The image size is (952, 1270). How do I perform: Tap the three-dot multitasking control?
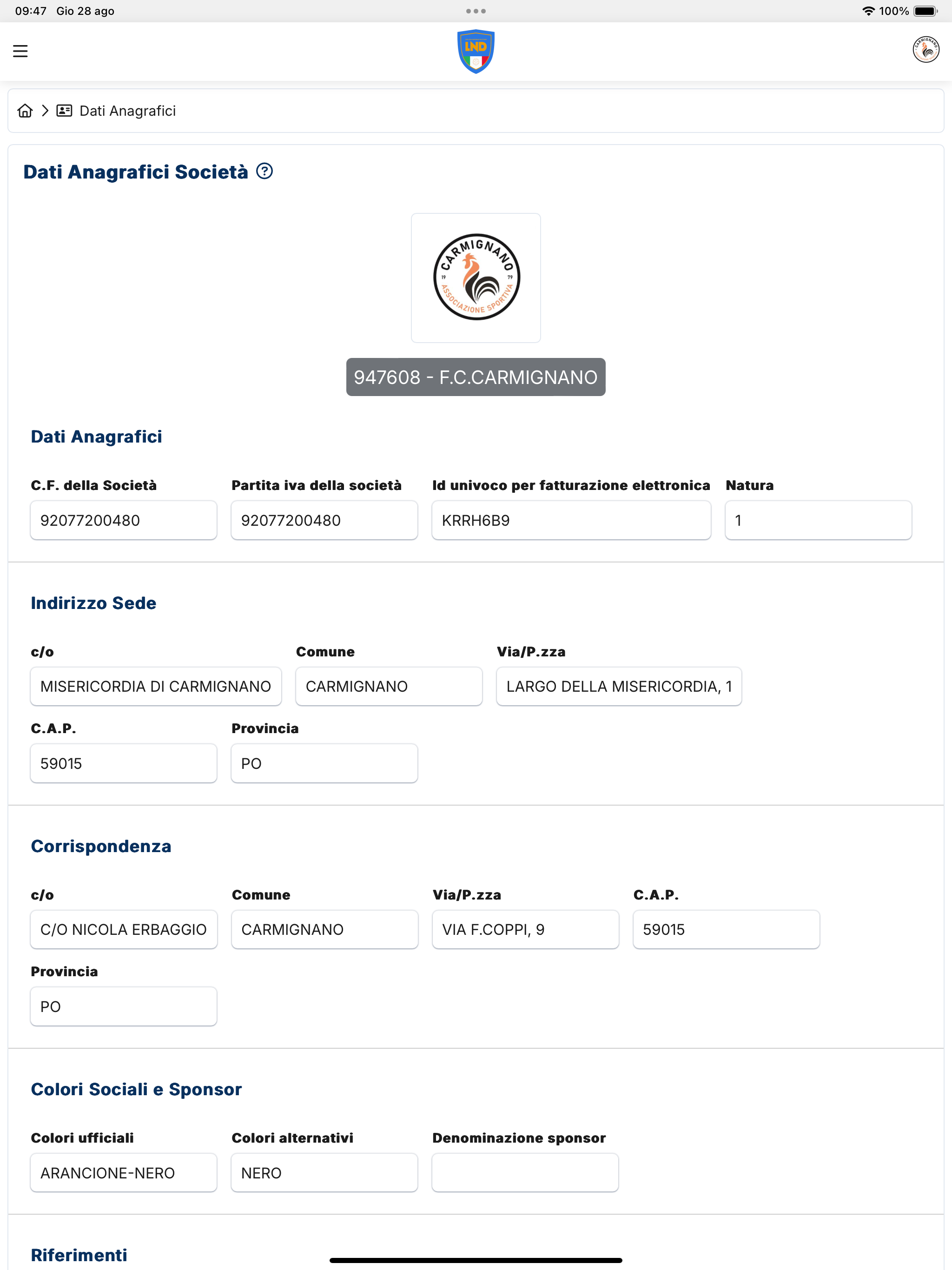point(476,11)
